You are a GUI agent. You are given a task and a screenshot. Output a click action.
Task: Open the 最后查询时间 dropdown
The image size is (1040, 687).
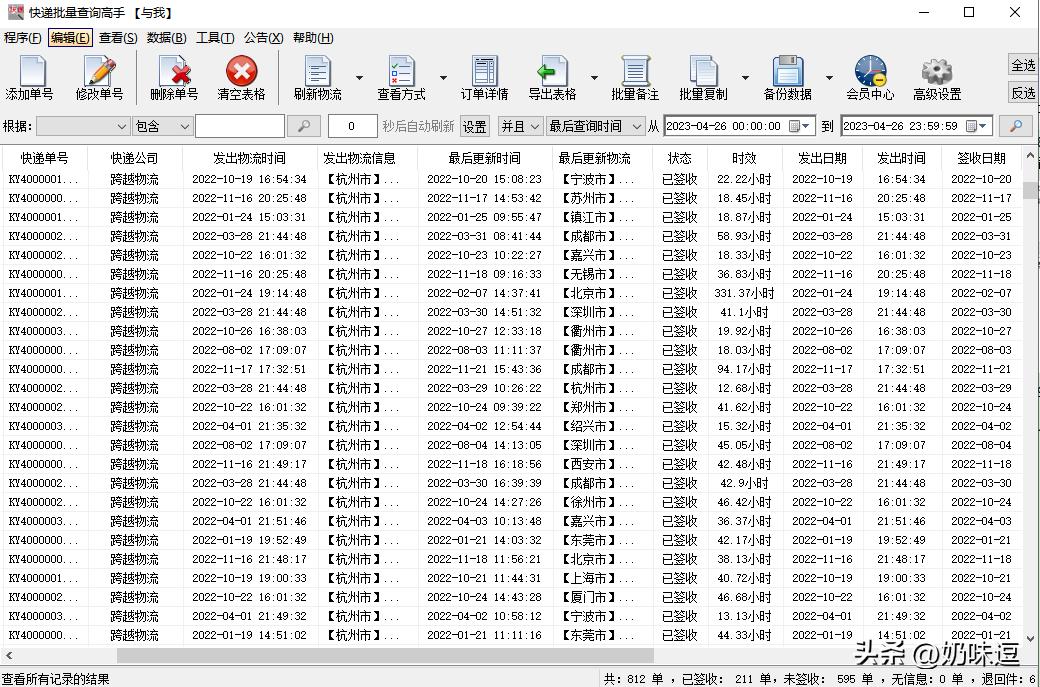click(595, 126)
